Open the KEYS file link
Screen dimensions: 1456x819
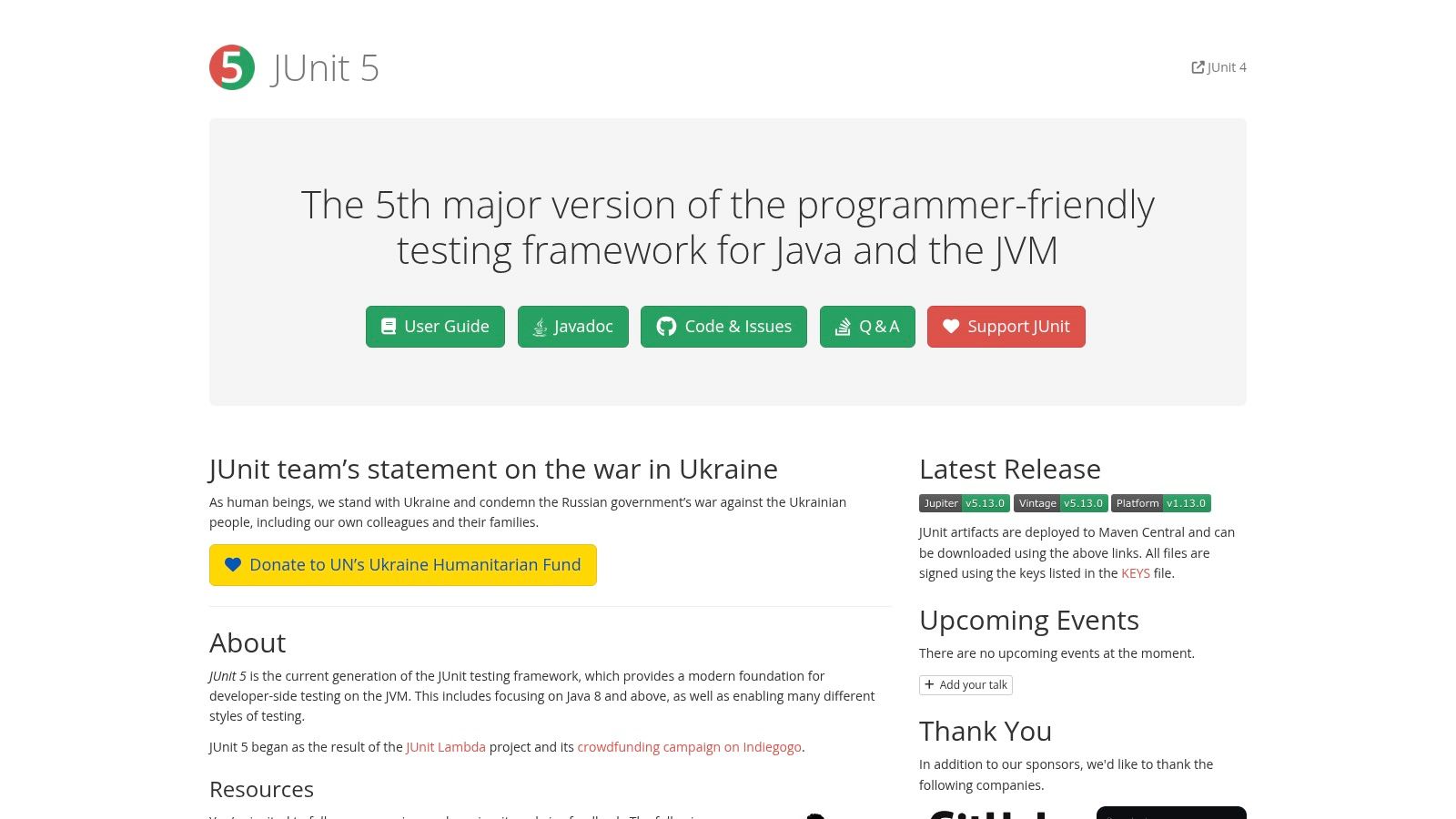[1136, 573]
